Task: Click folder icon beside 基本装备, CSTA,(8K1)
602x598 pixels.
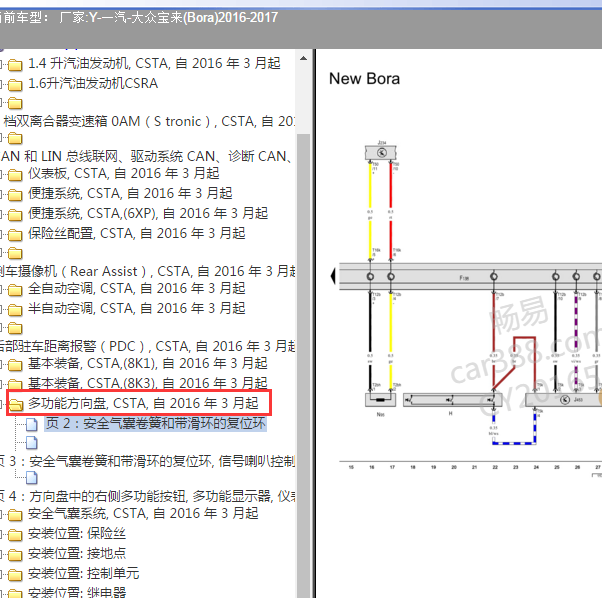Action: 15,365
